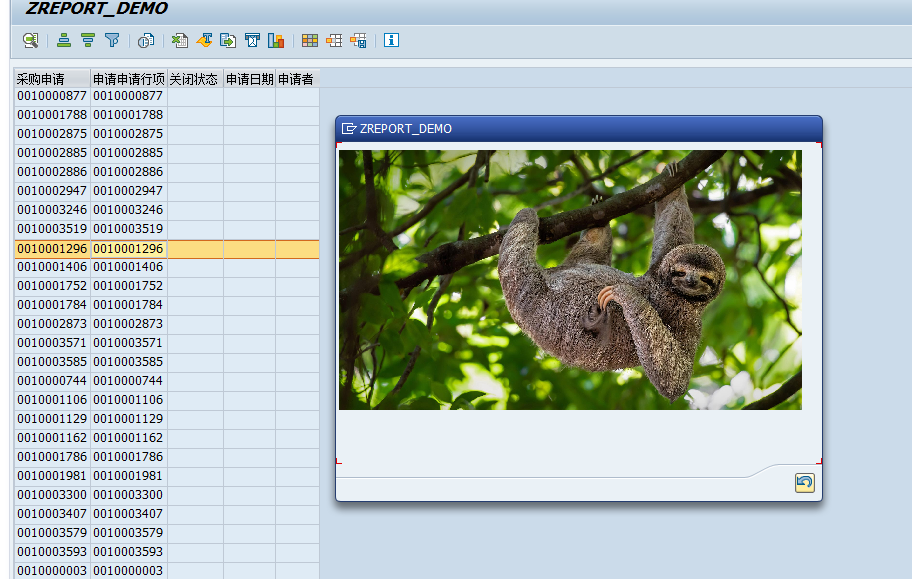Image resolution: width=912 pixels, height=579 pixels.
Task: Export list to spreadsheet icon
Action: tap(180, 40)
